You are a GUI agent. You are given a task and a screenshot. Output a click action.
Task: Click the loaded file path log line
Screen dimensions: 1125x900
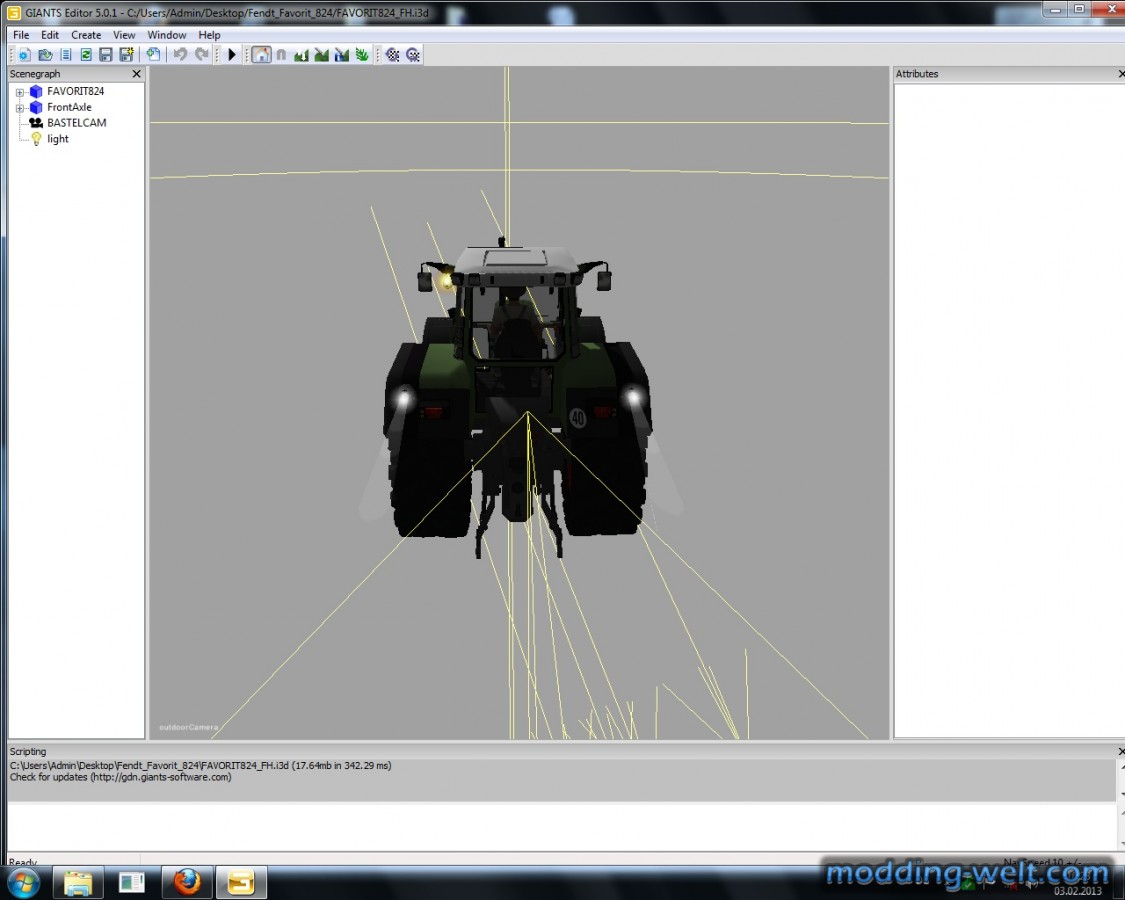200,766
